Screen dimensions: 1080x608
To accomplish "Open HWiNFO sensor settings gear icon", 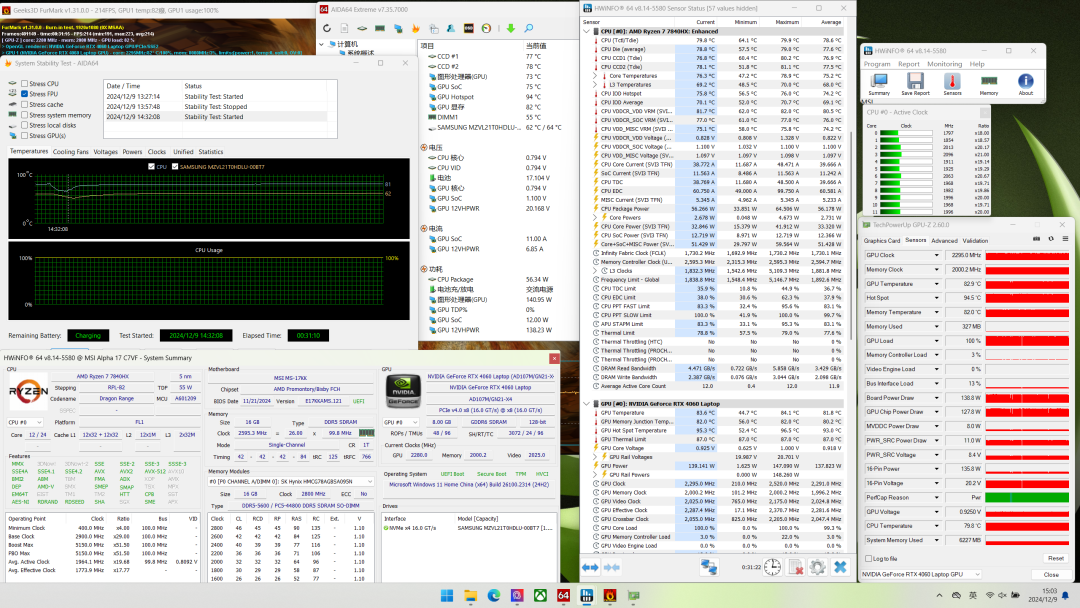I will (x=818, y=567).
